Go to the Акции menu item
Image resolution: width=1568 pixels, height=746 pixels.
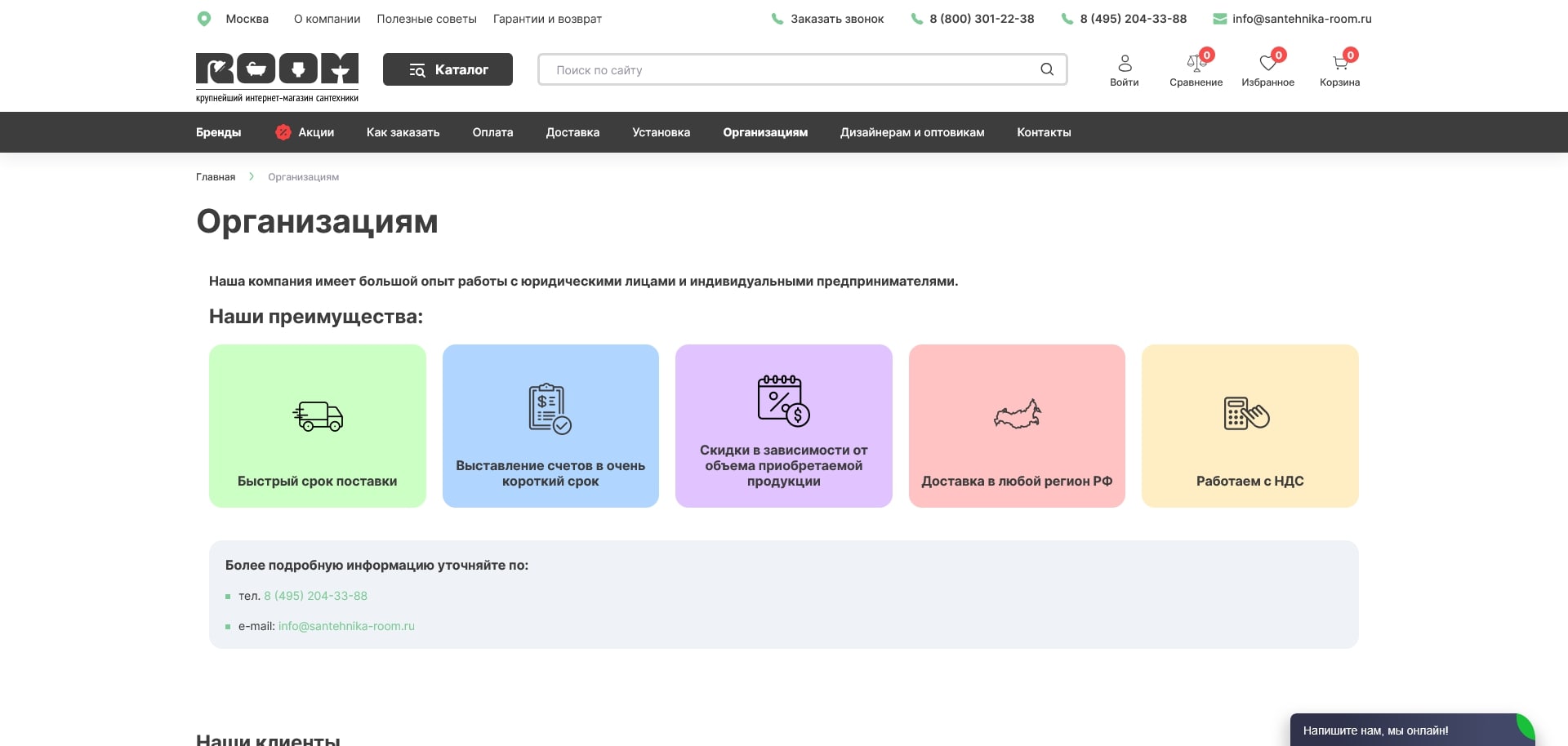tap(315, 132)
